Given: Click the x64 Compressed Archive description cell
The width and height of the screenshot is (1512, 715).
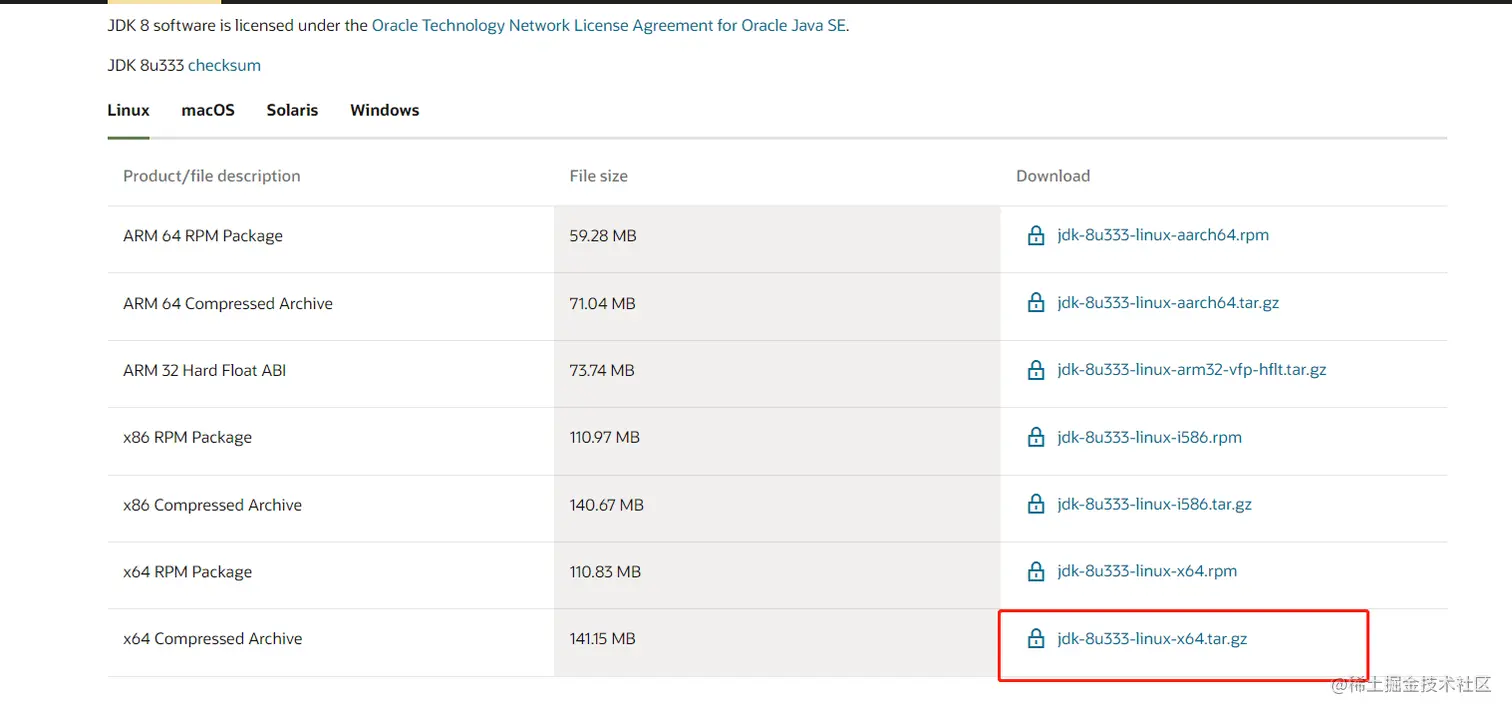Looking at the screenshot, I should [x=331, y=639].
